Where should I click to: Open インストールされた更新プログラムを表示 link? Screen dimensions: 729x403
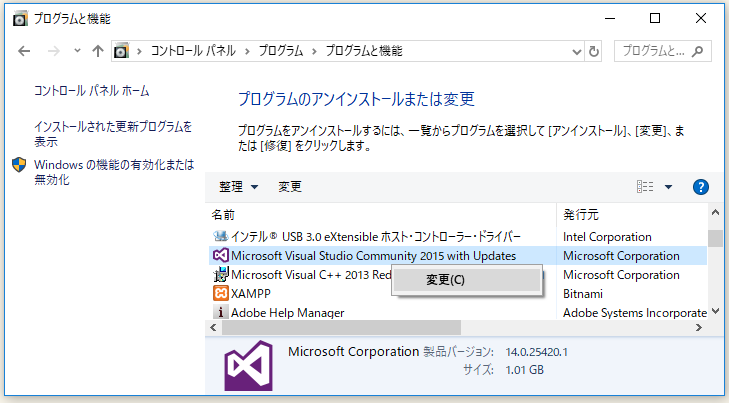click(112, 134)
